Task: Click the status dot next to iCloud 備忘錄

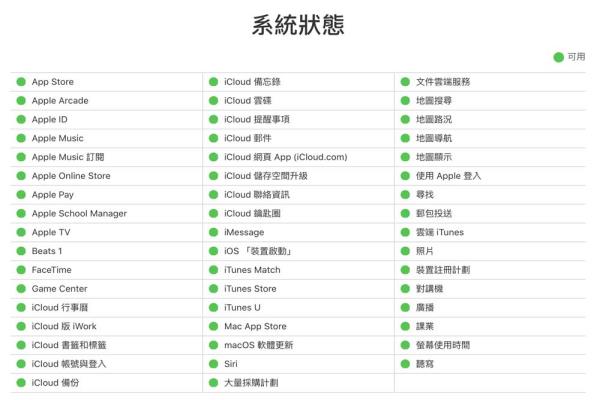Action: point(214,82)
